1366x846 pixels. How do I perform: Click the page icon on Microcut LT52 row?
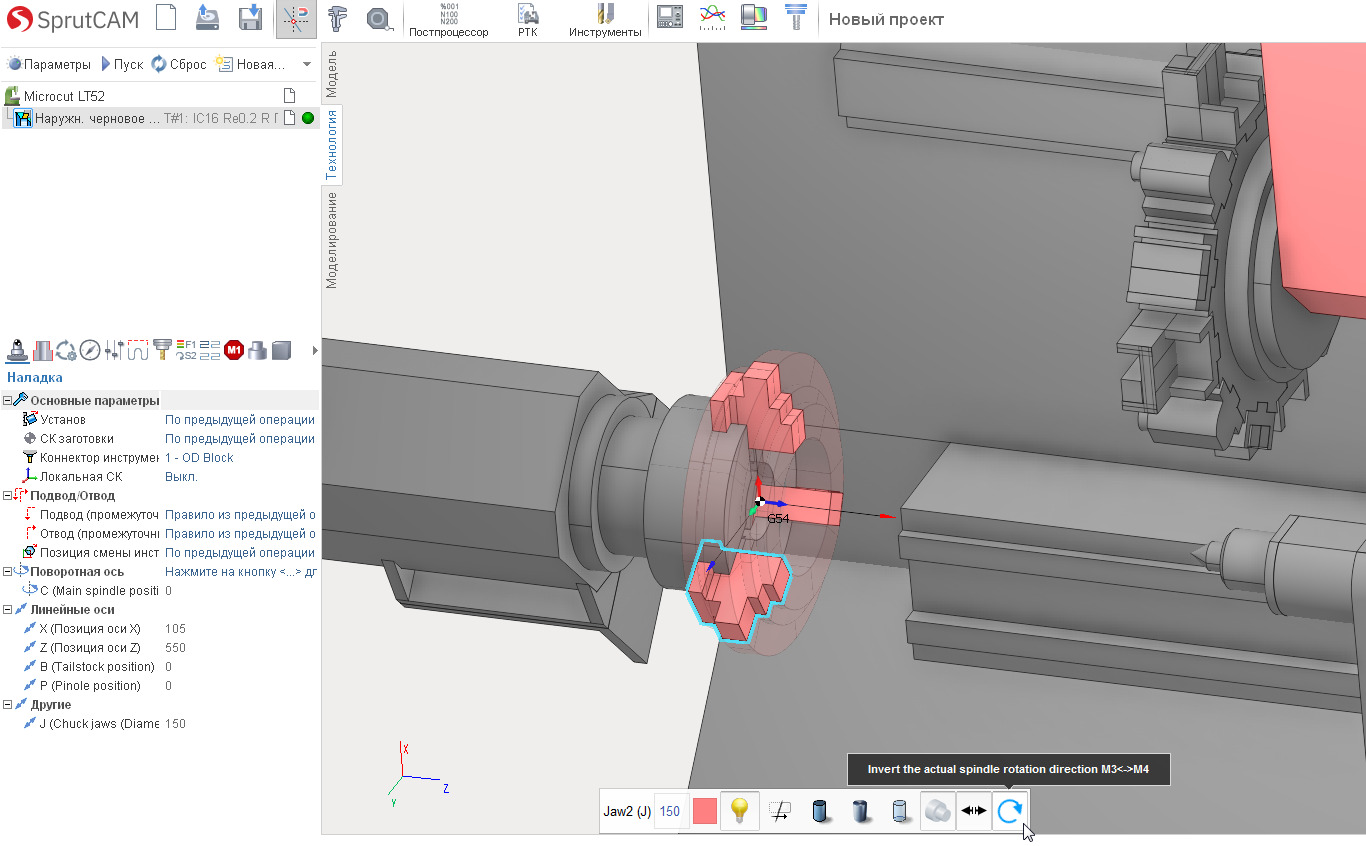pos(289,96)
